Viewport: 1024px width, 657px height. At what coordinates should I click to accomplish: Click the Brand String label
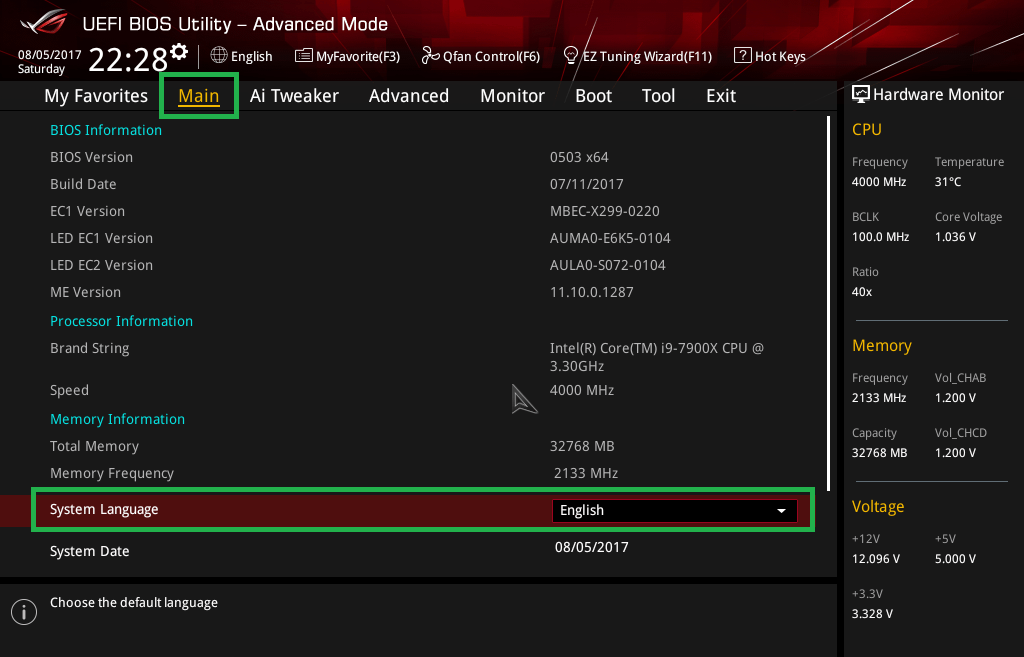(89, 349)
